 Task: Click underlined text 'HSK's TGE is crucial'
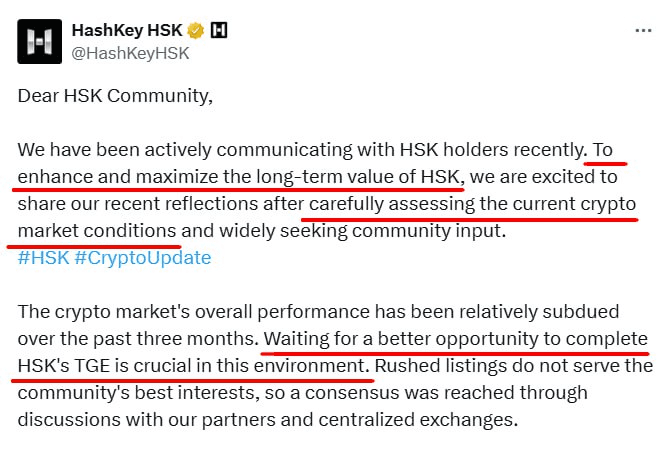(x=105, y=366)
